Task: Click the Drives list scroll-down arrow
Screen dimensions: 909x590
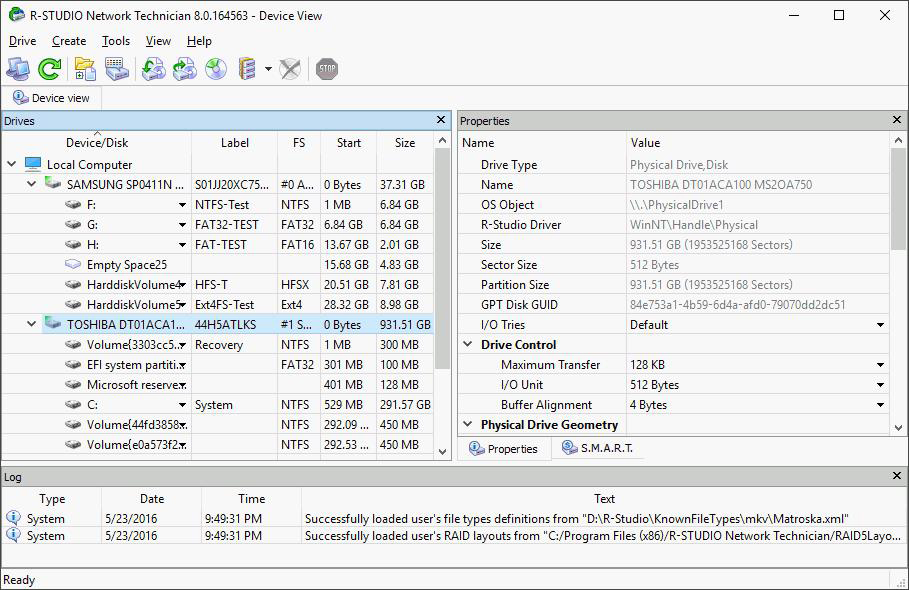Action: 442,451
